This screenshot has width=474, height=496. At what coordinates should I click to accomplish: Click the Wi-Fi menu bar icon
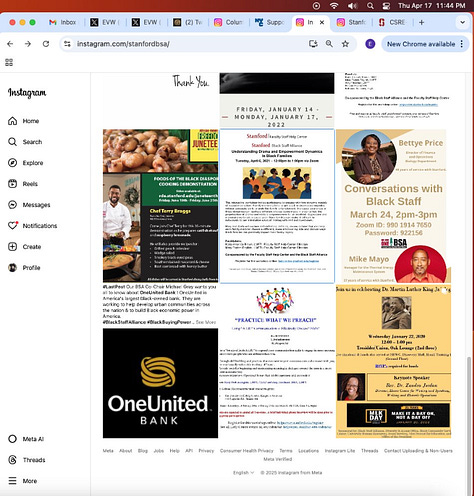pos(334,6)
